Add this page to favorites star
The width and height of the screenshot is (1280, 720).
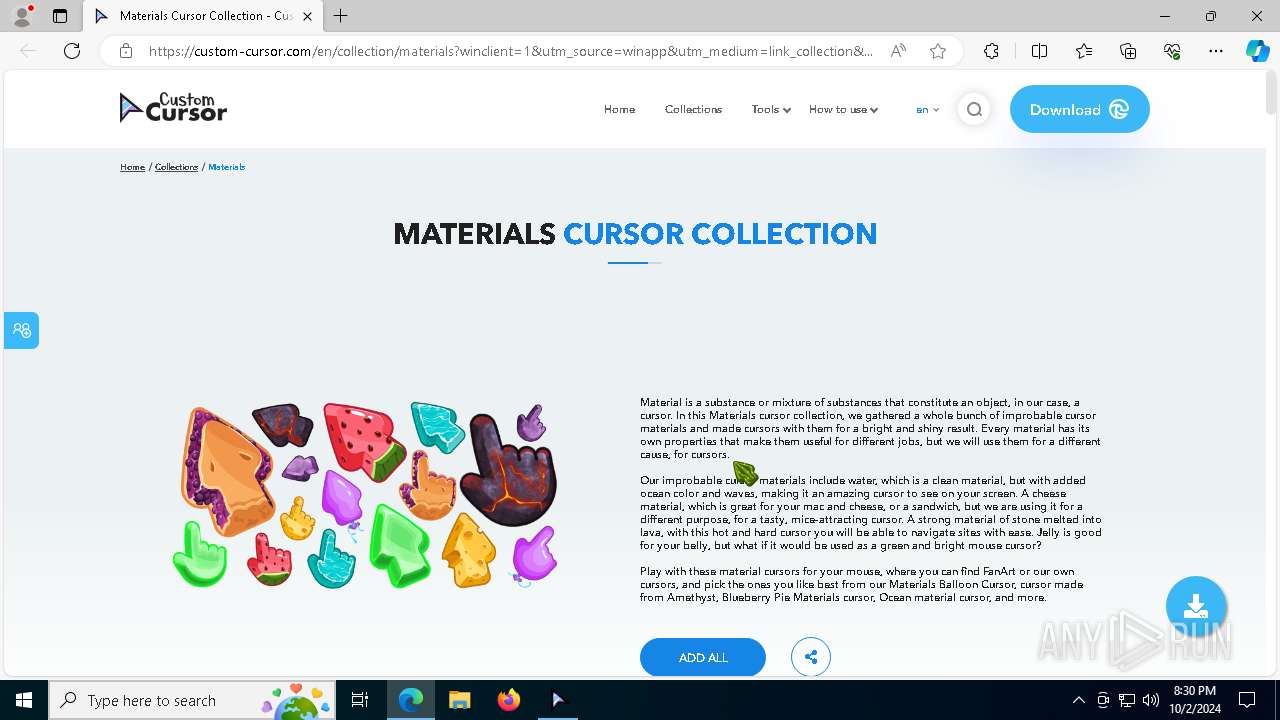tap(938, 51)
